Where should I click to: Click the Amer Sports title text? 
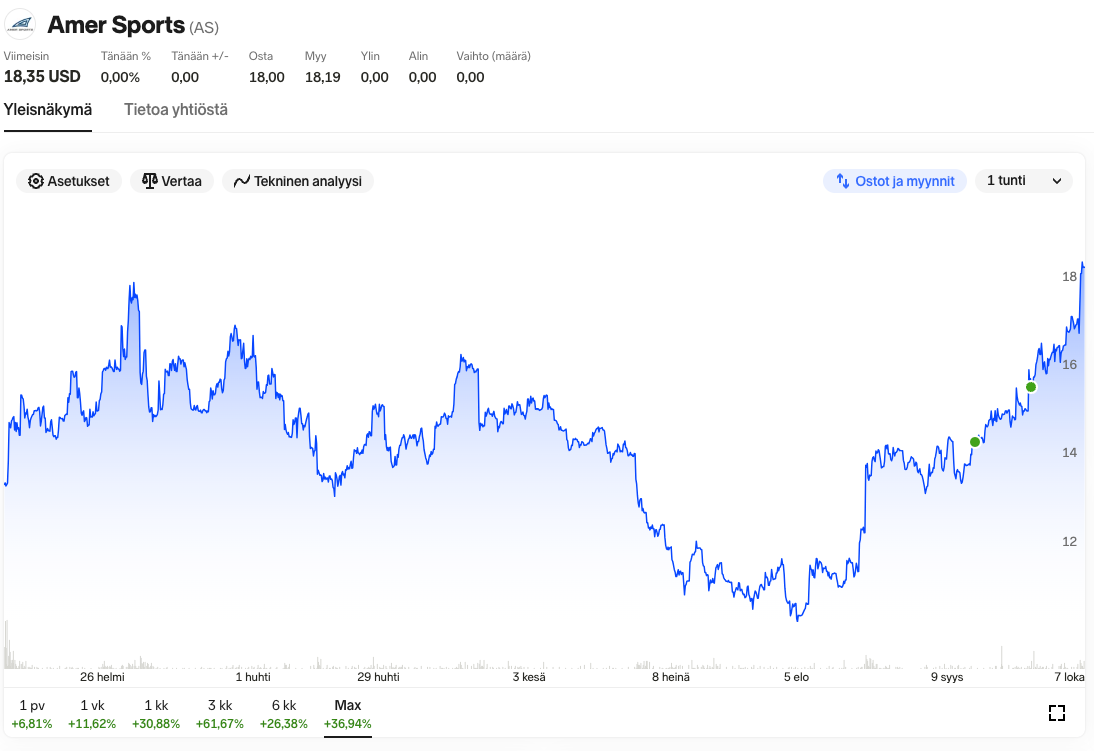116,25
